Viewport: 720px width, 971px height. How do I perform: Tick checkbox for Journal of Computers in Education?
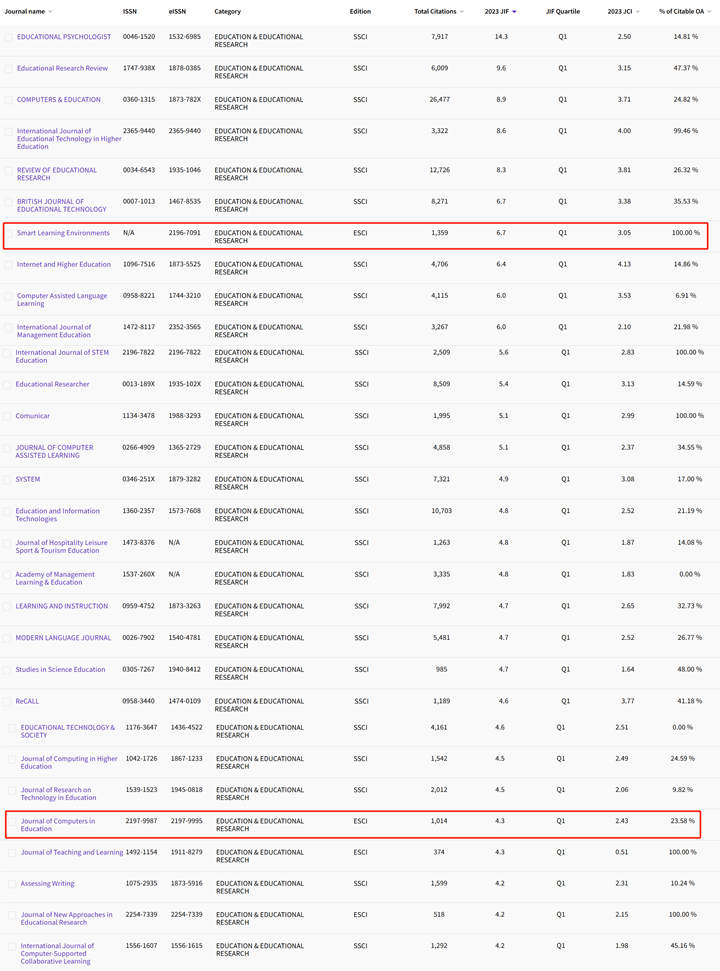(13, 822)
